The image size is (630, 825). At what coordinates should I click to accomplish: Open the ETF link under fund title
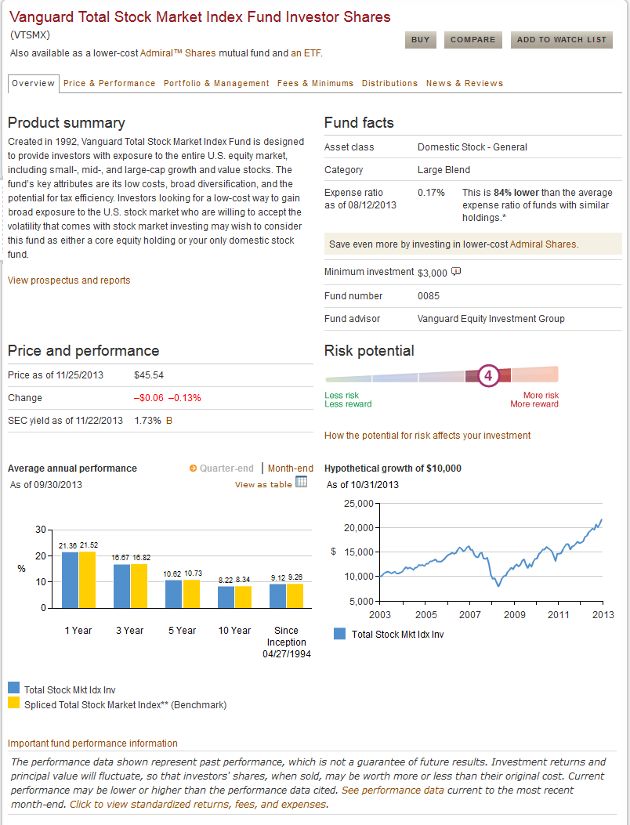pos(313,53)
